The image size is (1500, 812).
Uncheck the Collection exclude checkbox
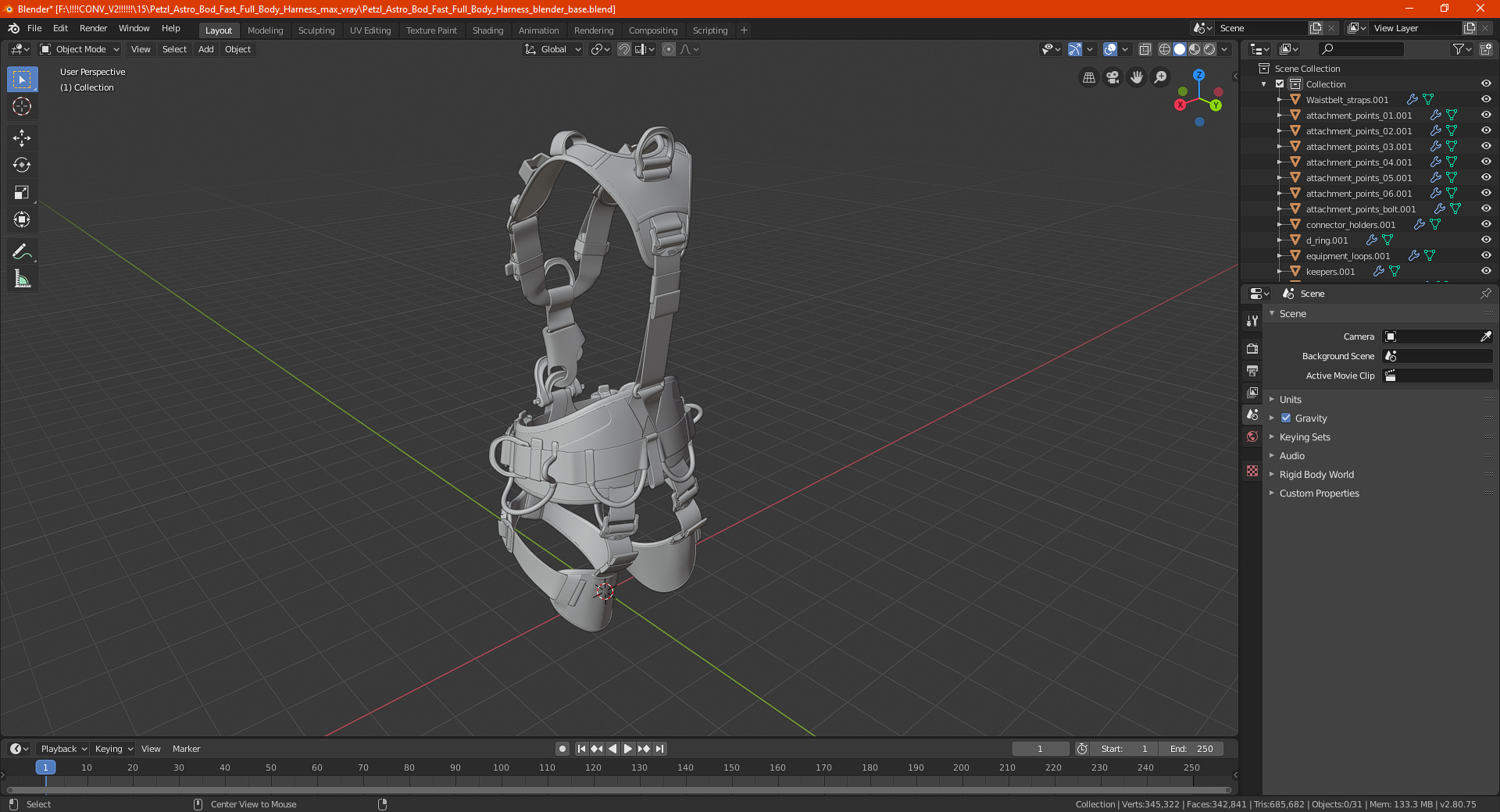coord(1280,84)
